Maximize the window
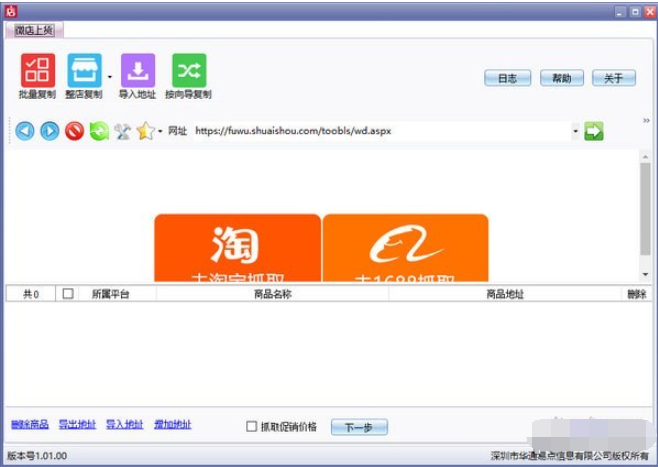 click(635, 12)
